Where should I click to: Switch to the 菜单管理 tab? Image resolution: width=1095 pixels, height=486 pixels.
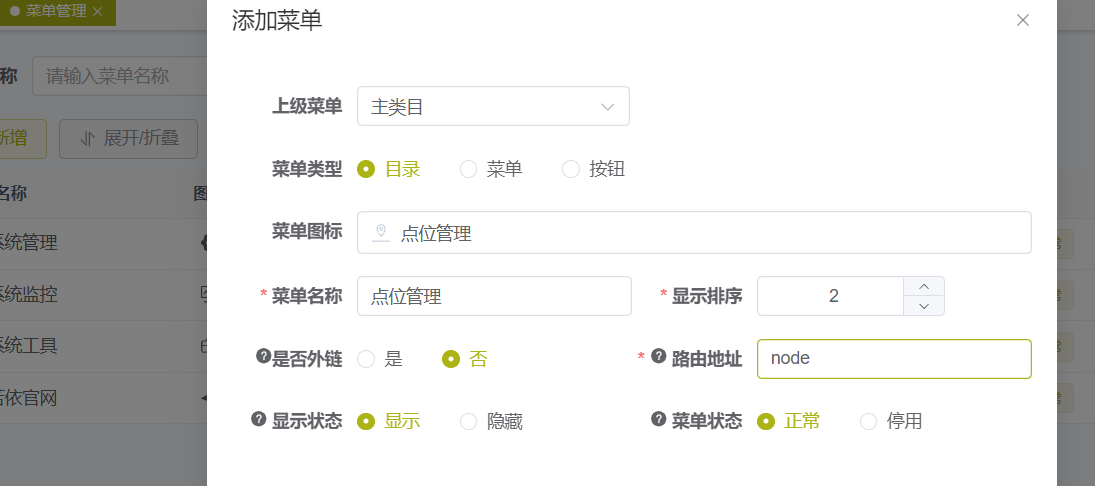point(57,12)
